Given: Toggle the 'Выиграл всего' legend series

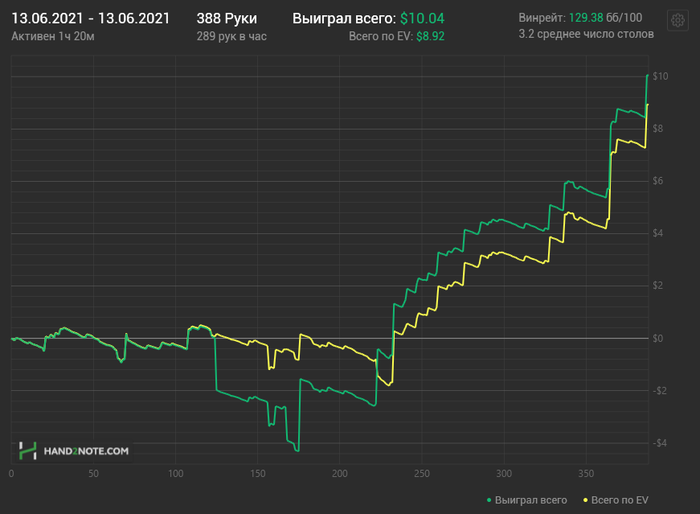Looking at the screenshot, I should point(527,500).
